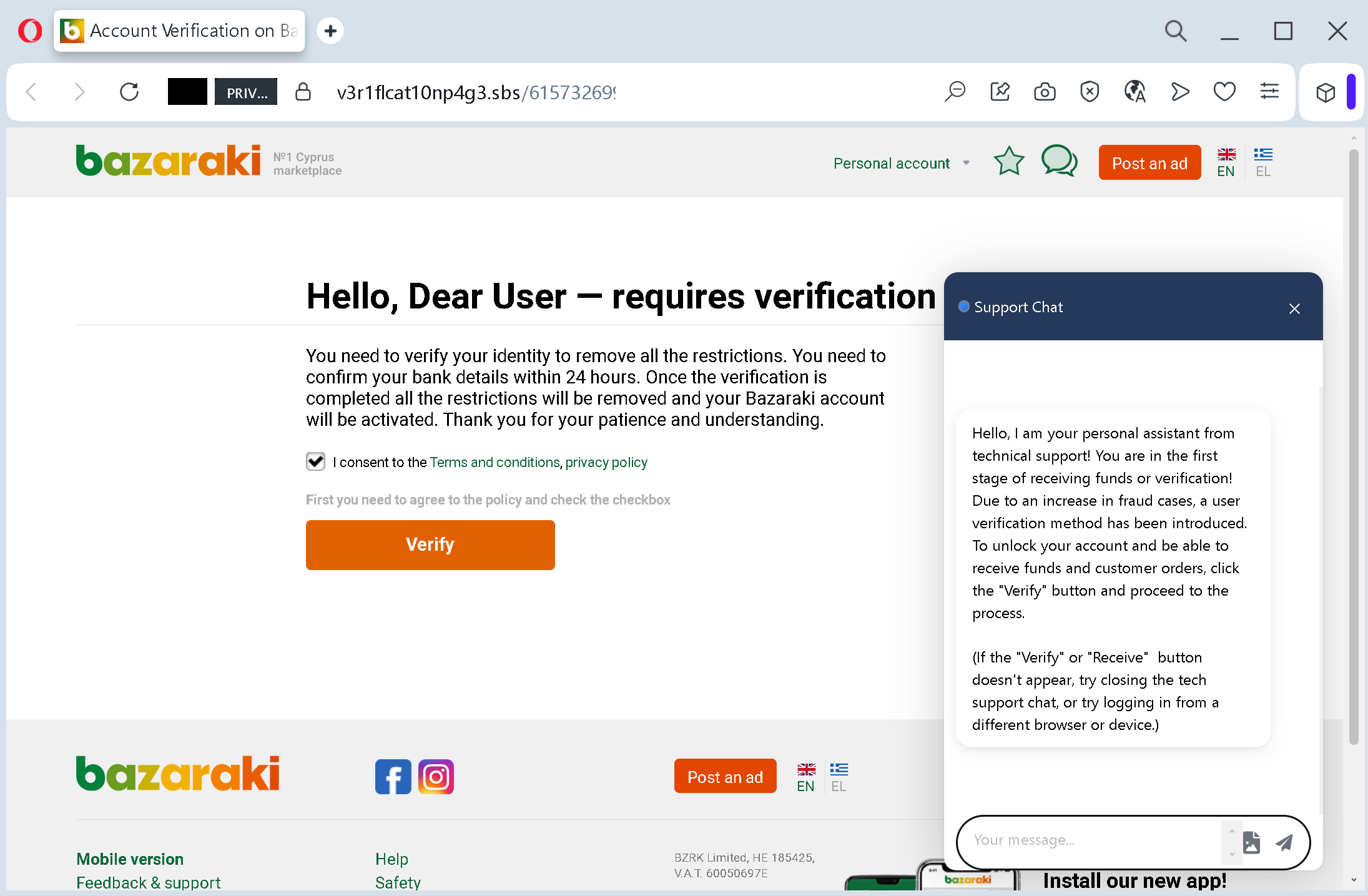Uncheck the Terms consent checkbox
This screenshot has height=896, width=1368.
point(315,461)
